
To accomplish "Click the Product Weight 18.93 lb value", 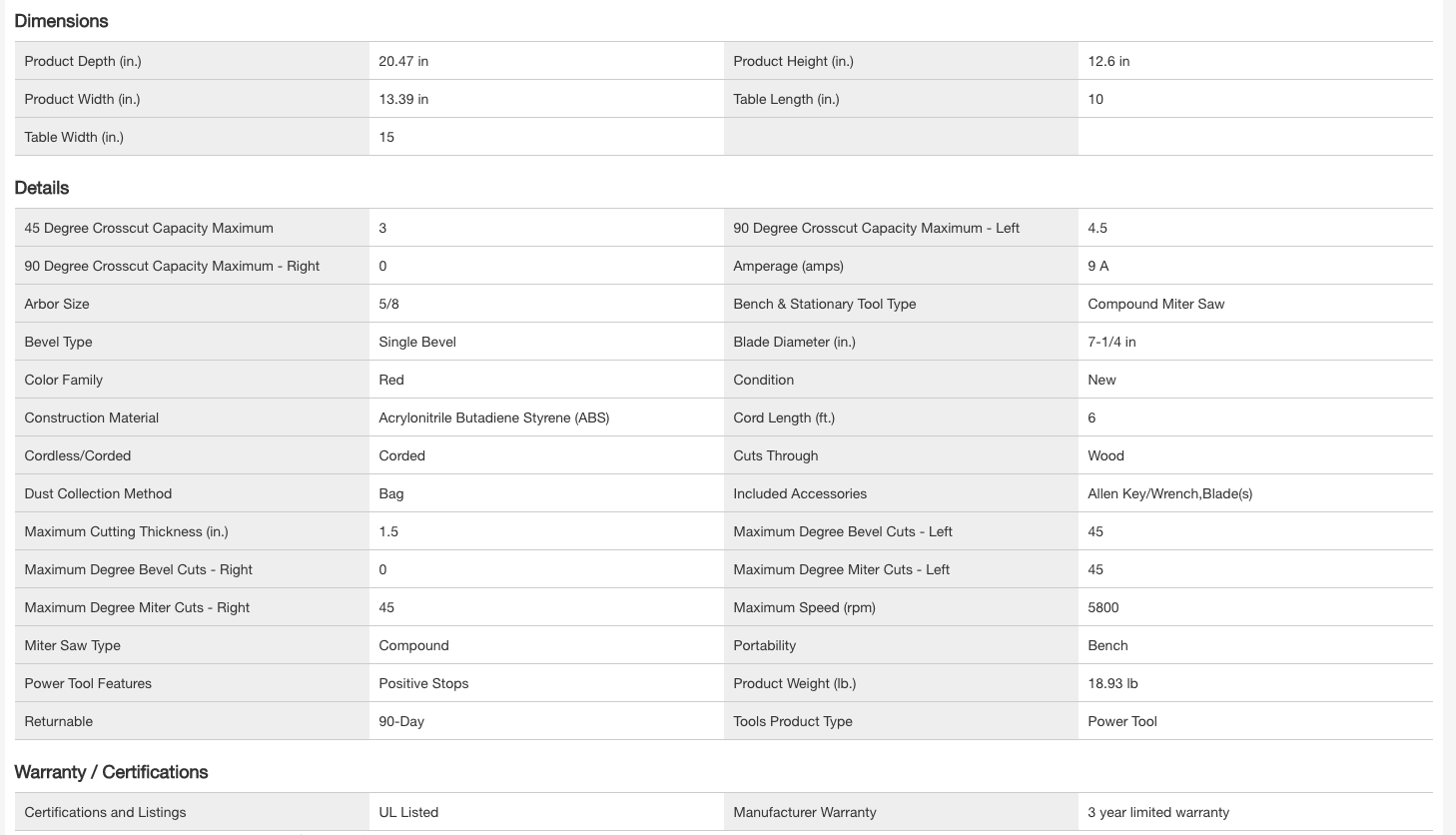I will pyautogui.click(x=1112, y=683).
